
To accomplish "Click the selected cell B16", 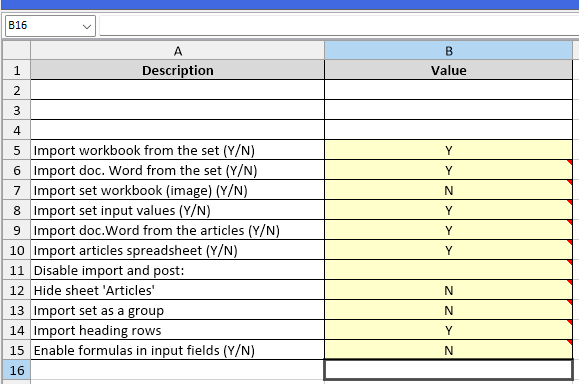I will 448,370.
